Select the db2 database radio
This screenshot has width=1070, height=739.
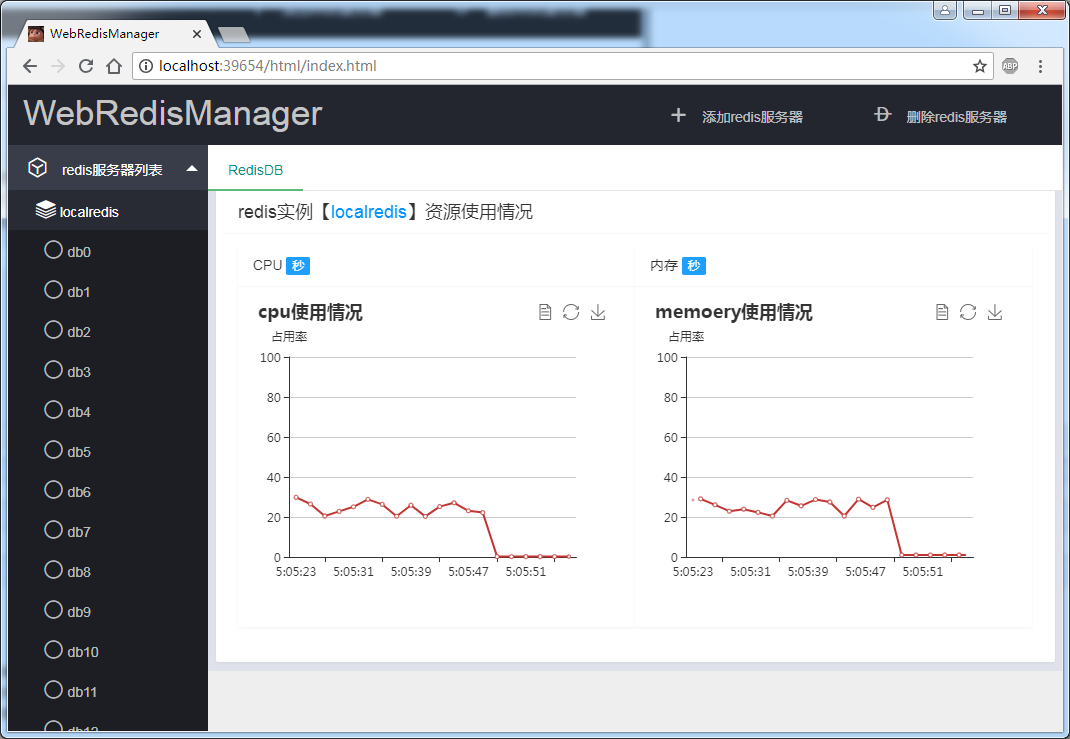(53, 330)
